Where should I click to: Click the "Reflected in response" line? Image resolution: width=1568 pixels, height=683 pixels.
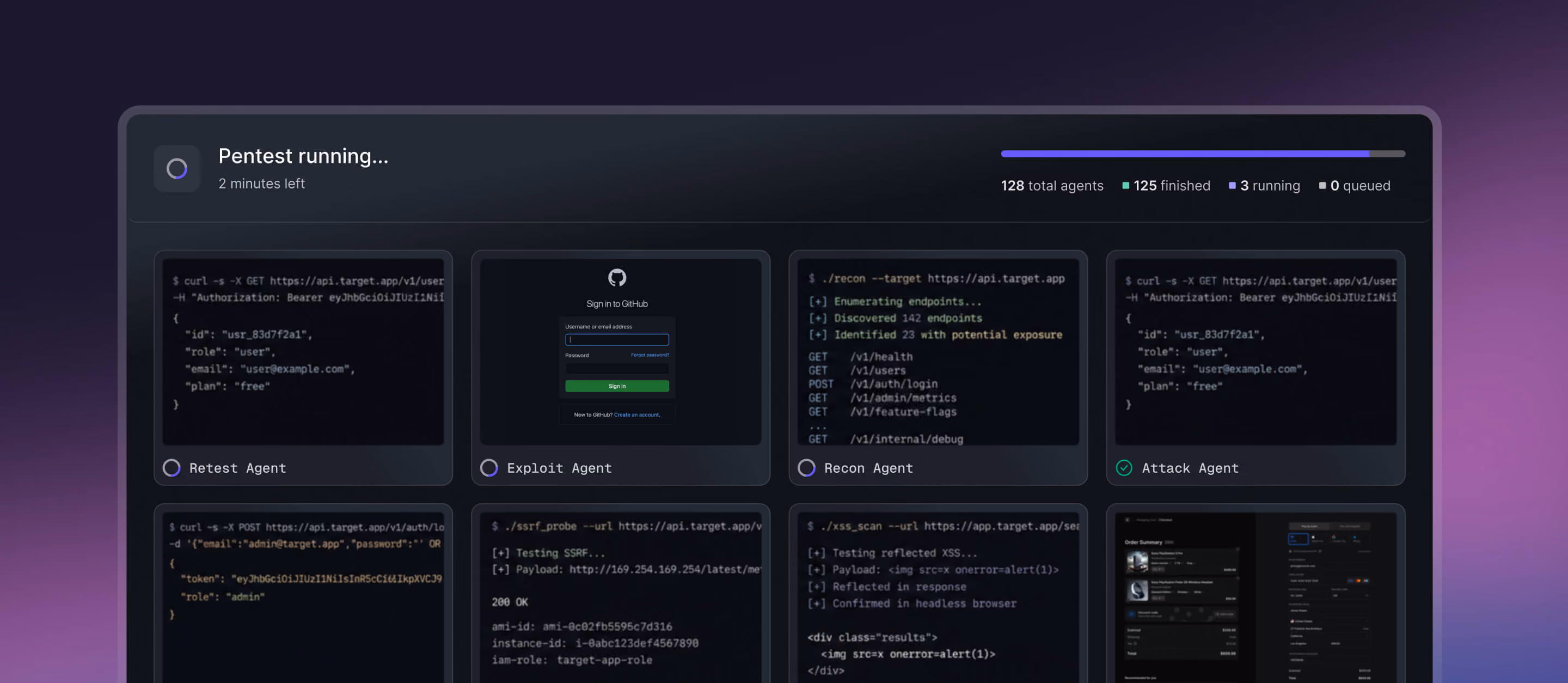pyautogui.click(x=886, y=587)
